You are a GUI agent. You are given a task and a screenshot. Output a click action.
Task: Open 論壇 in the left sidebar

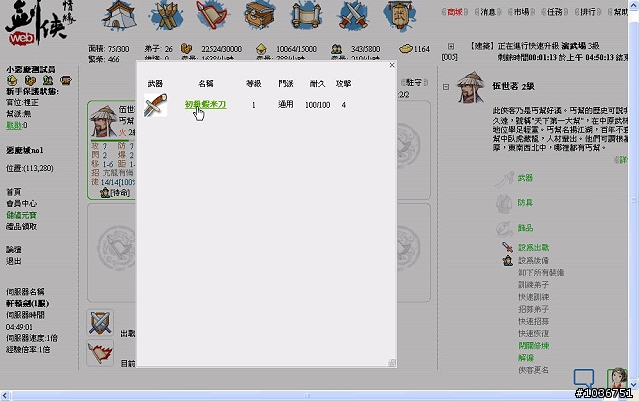13,249
